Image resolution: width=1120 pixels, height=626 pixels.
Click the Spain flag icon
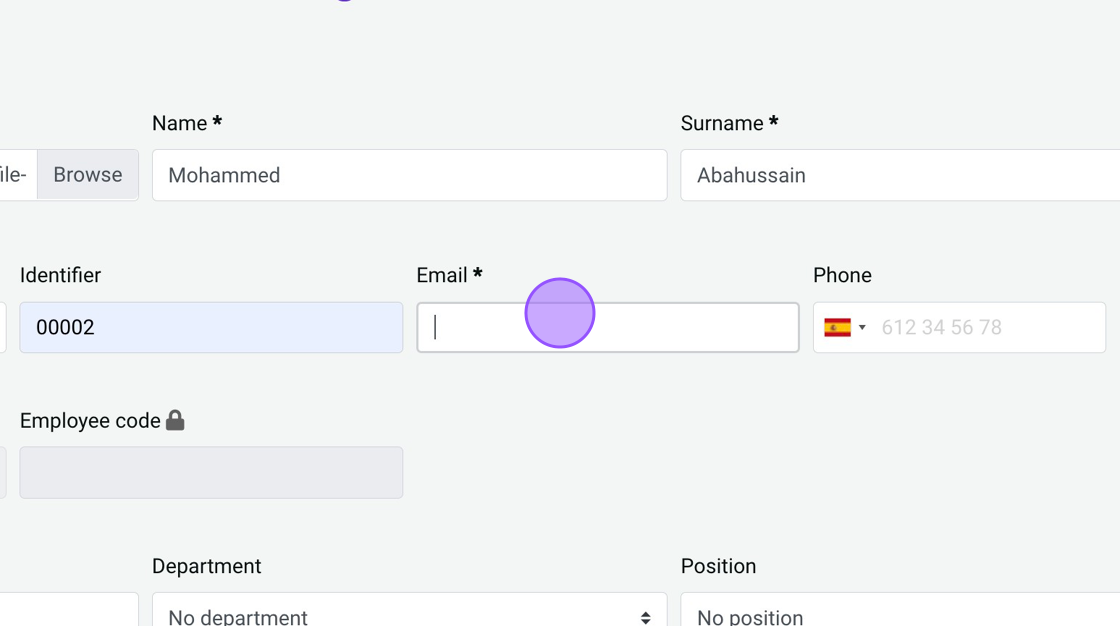tap(837, 327)
